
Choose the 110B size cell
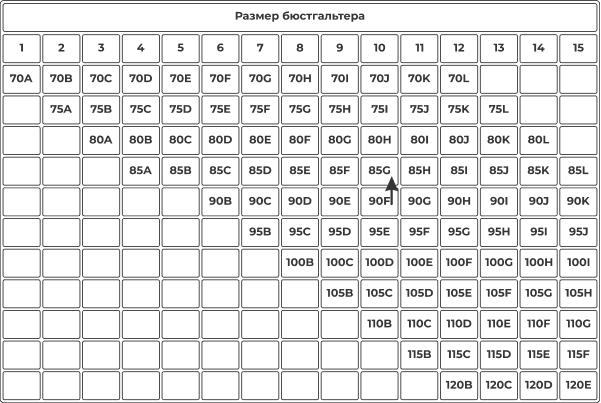coord(379,323)
